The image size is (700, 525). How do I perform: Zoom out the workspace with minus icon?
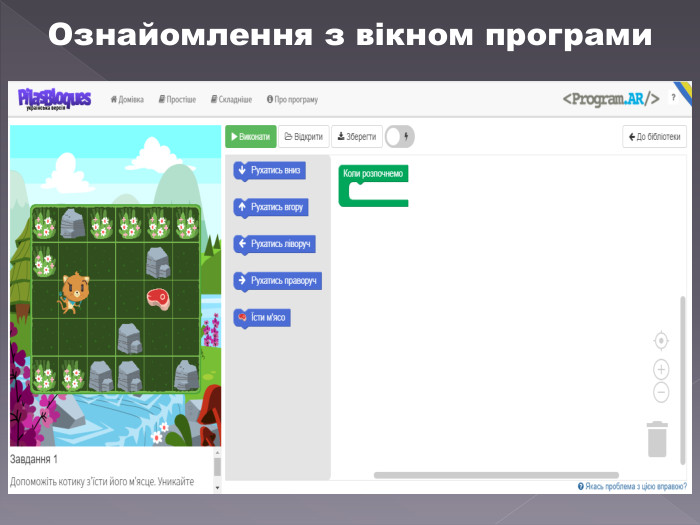pos(661,392)
